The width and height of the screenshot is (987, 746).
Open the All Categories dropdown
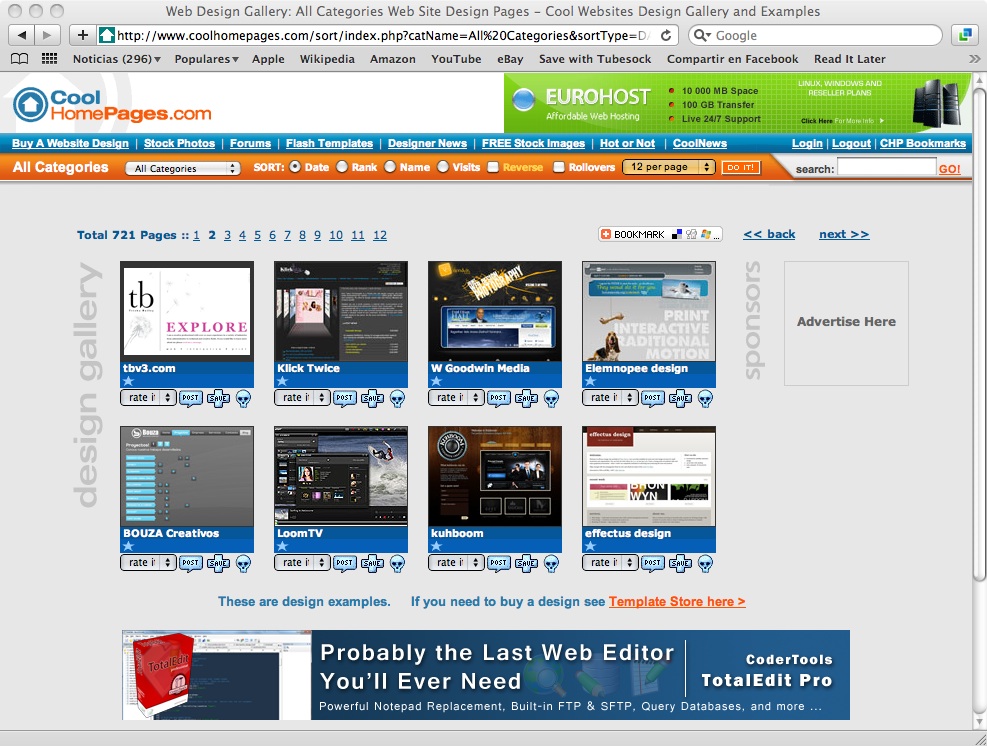tap(183, 168)
